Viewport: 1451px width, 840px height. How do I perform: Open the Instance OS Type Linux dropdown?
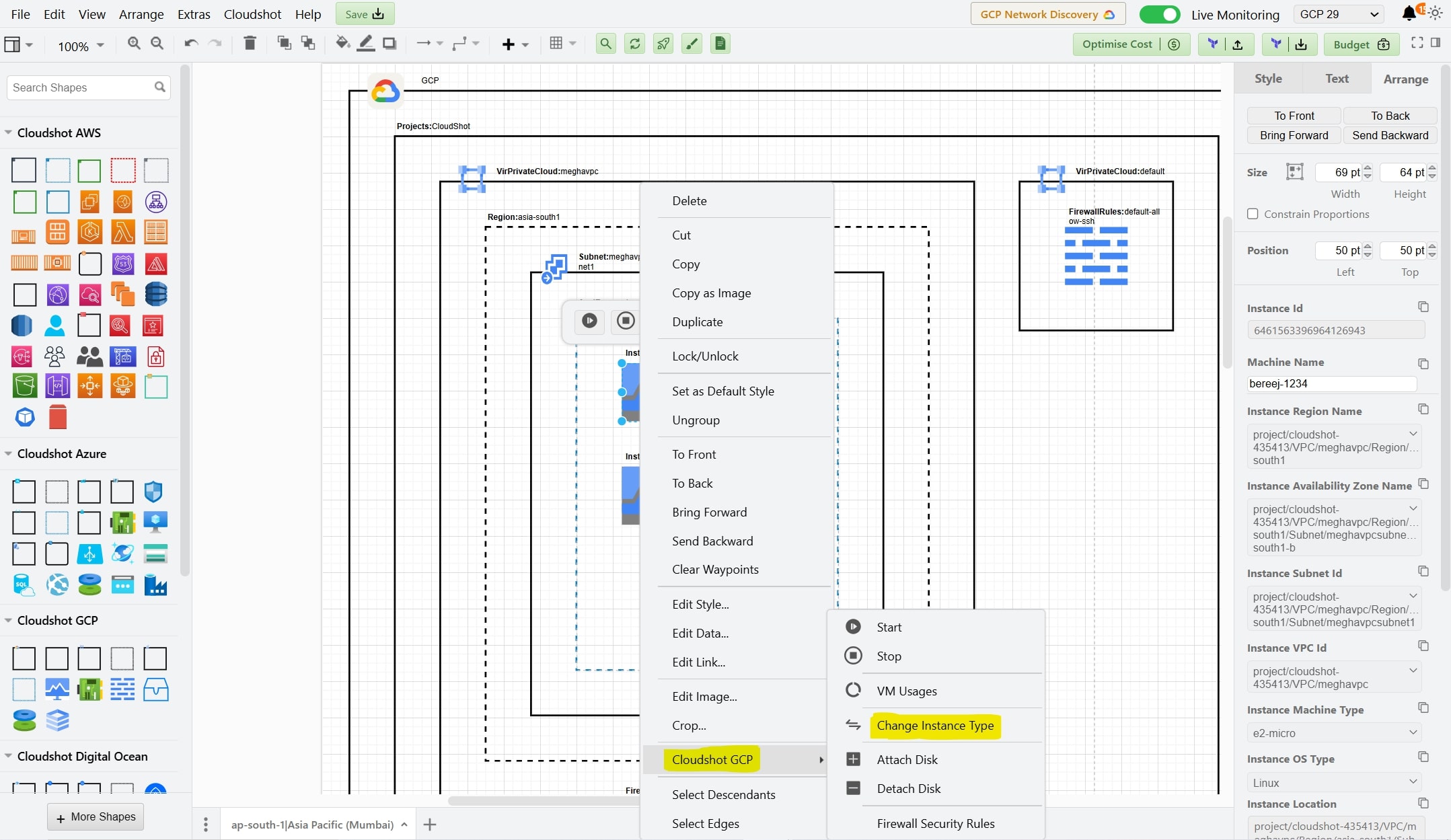click(x=1334, y=783)
